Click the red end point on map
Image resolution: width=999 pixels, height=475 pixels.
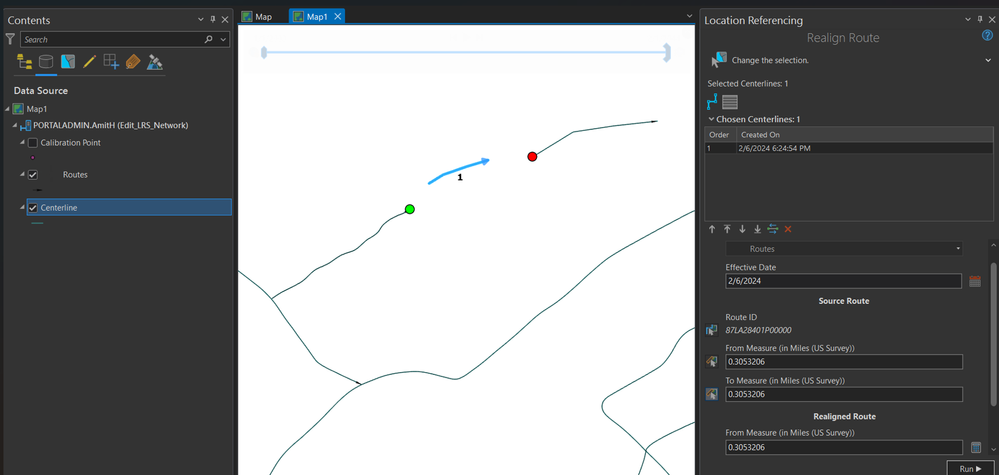[x=532, y=157]
